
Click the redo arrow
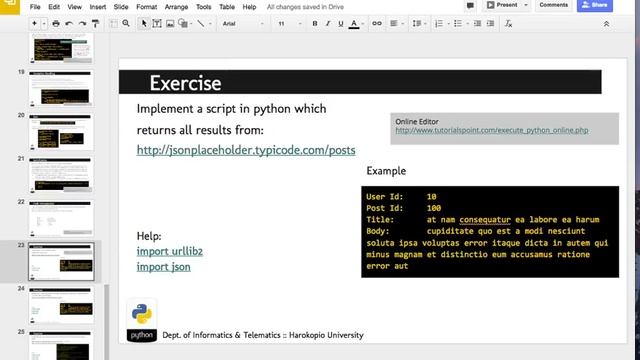point(82,24)
